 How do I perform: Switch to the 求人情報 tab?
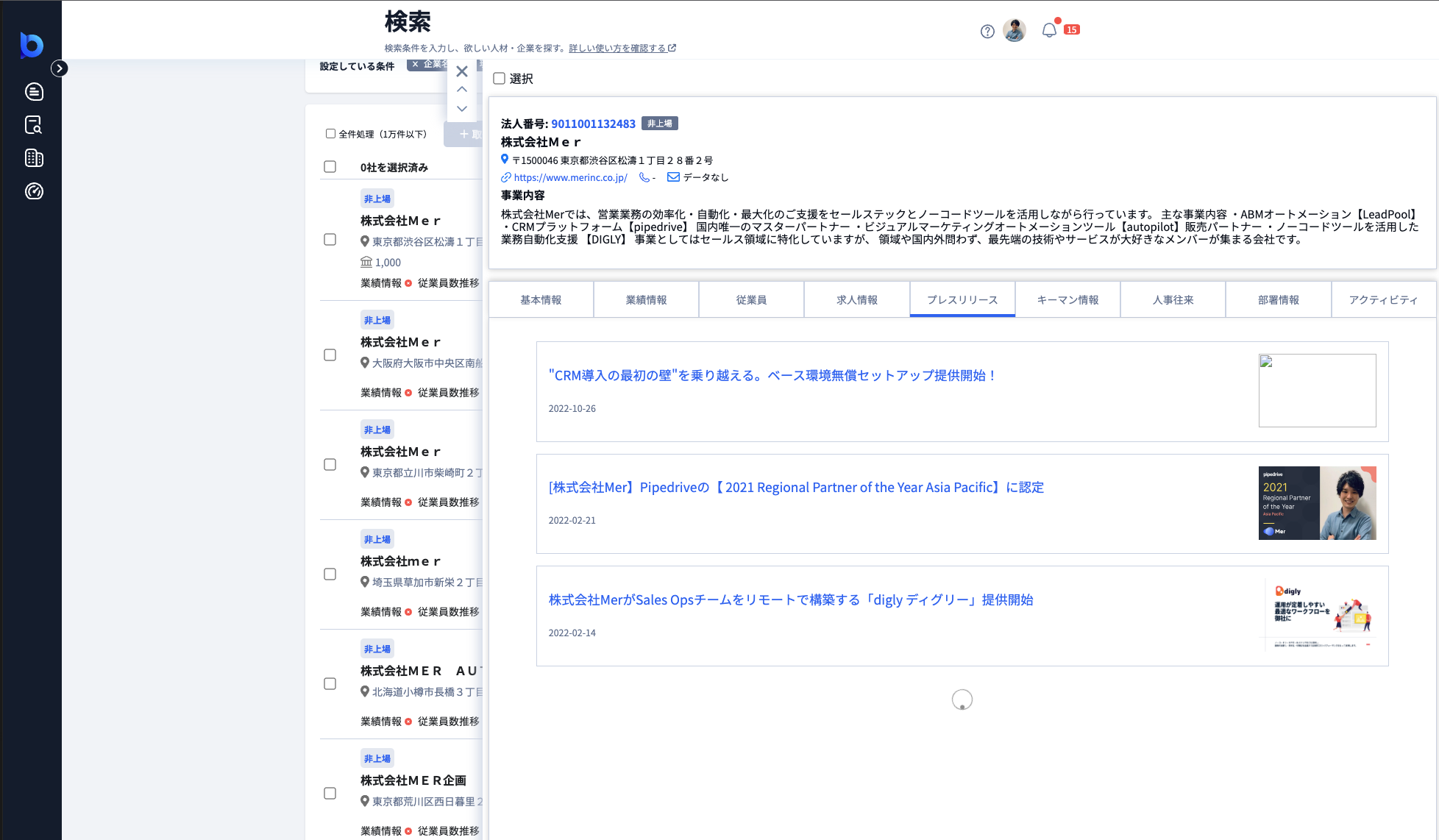tap(856, 299)
